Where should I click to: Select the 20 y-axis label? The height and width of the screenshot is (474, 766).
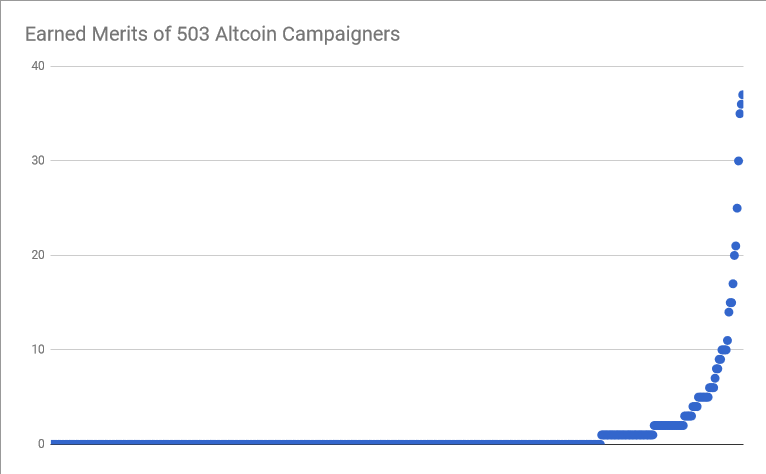tap(38, 255)
